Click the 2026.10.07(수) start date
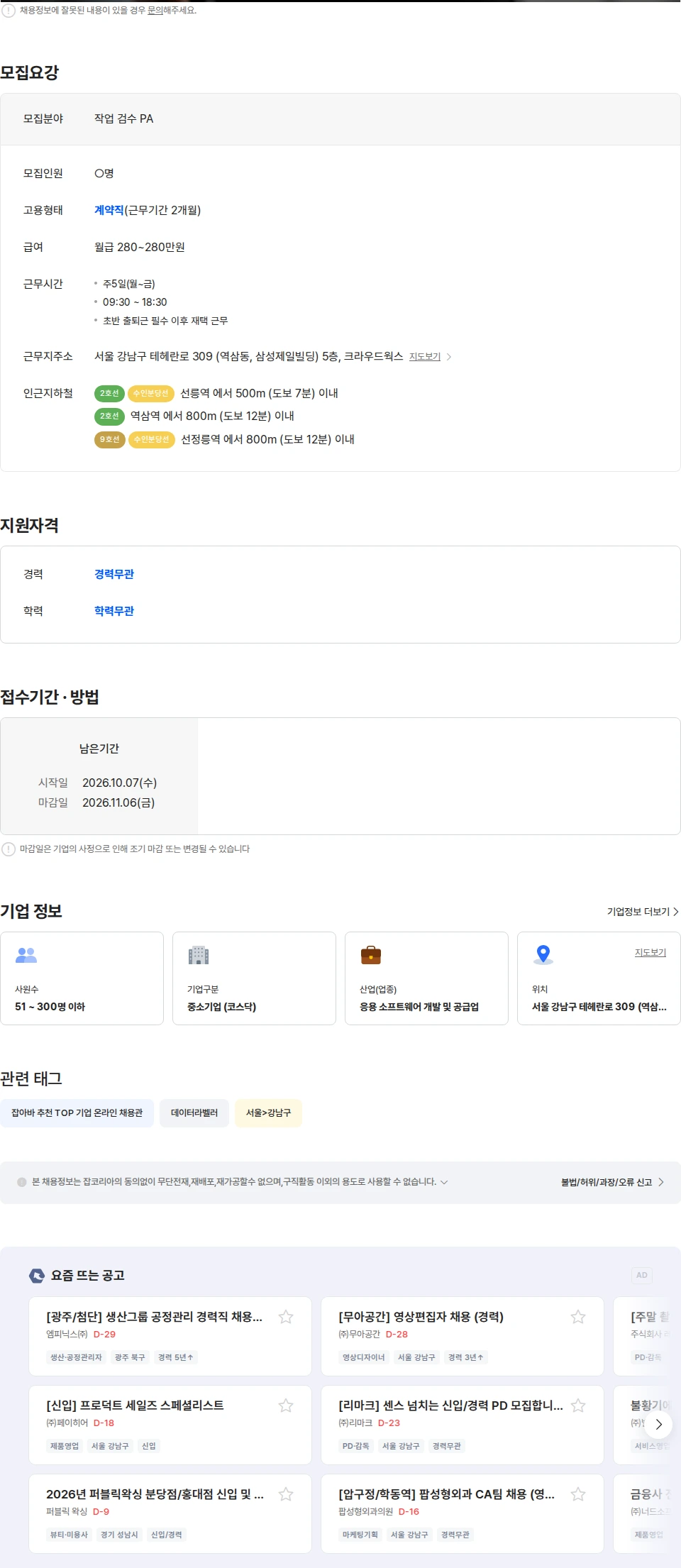 coord(119,783)
